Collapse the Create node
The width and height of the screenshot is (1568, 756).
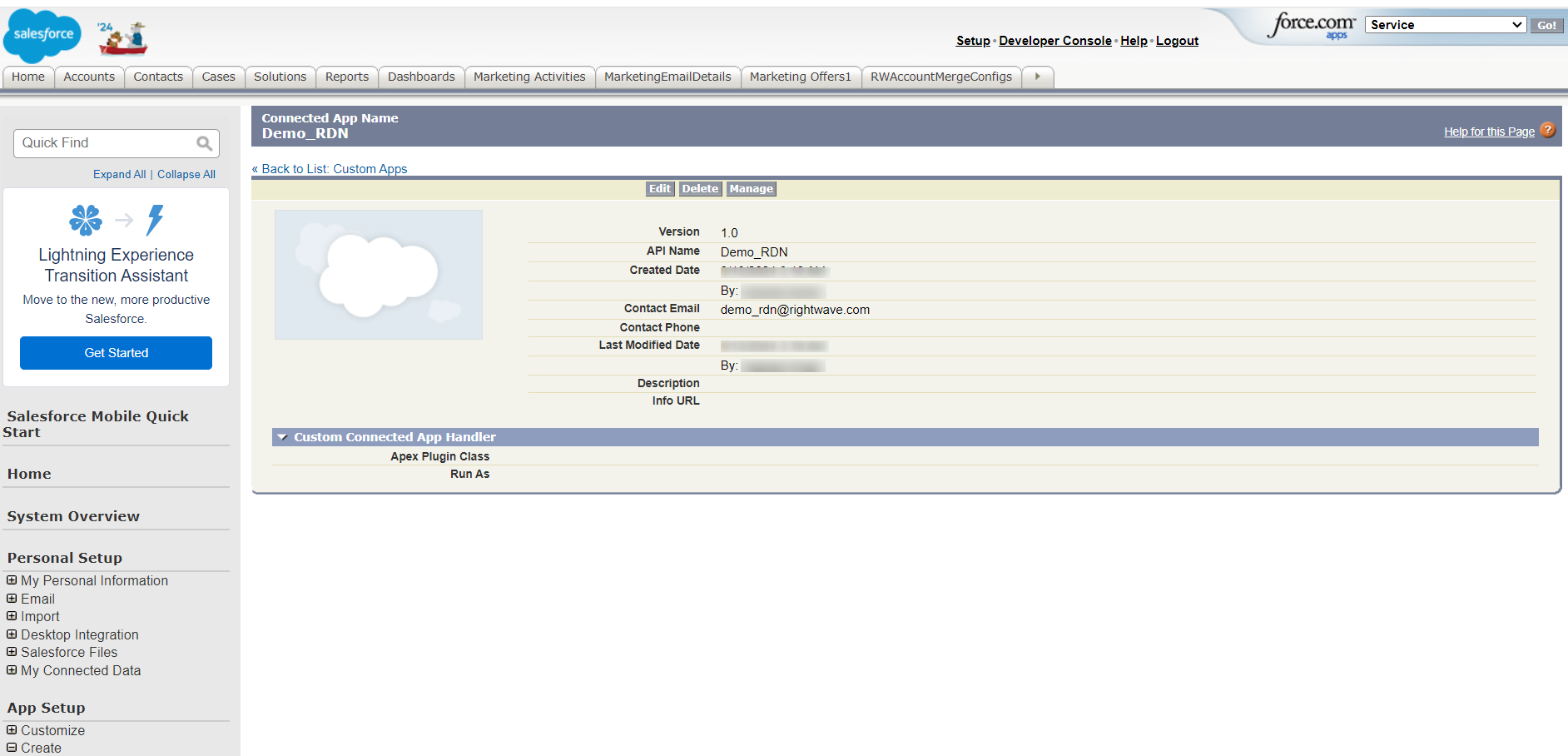pos(12,748)
